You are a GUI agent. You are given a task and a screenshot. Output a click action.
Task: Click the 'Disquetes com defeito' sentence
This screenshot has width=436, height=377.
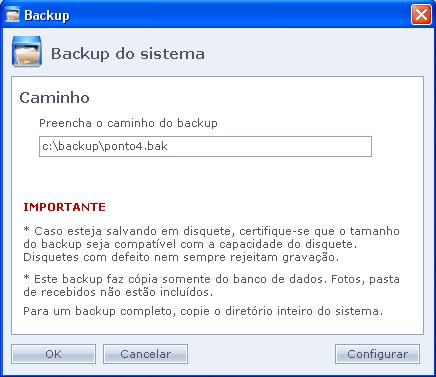click(181, 257)
